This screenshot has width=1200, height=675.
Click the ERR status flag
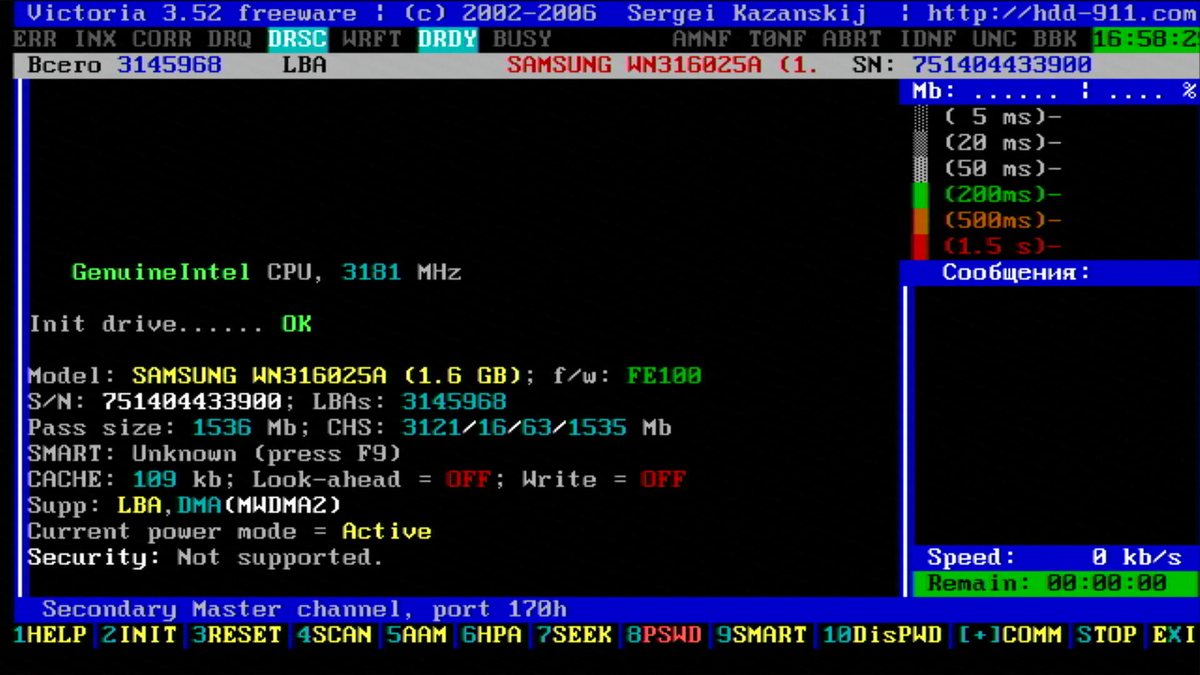[36, 40]
